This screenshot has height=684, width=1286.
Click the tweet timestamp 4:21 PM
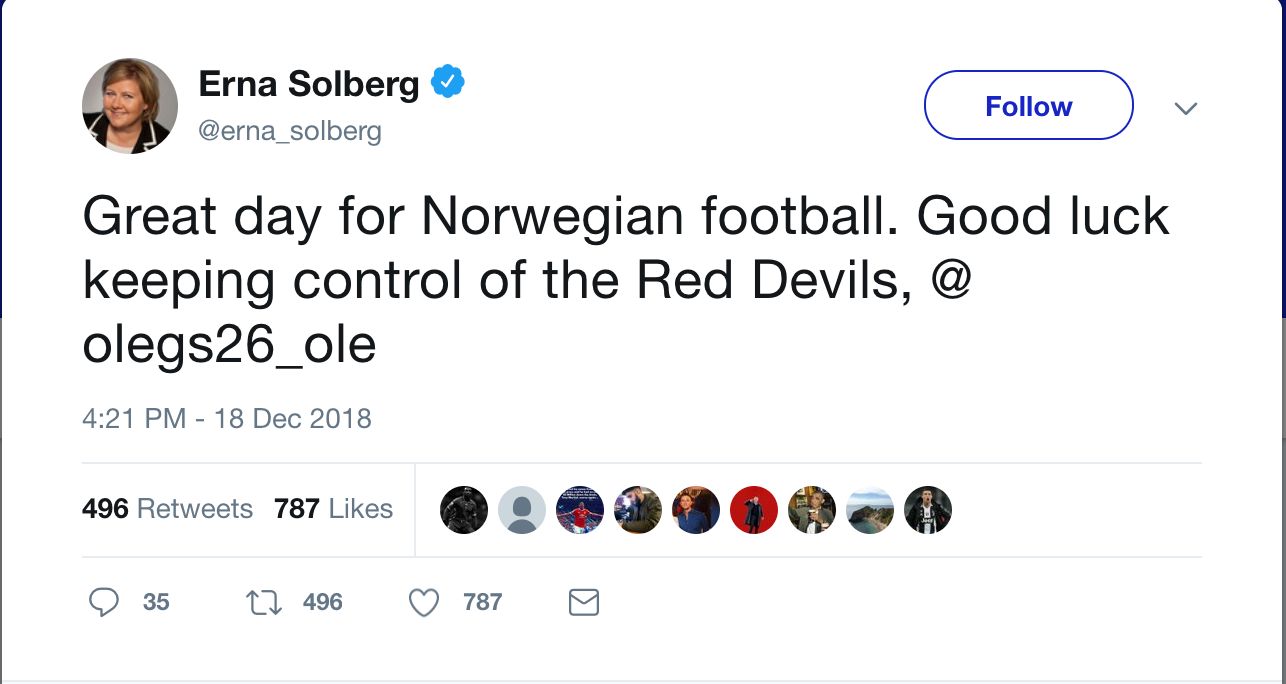click(227, 419)
